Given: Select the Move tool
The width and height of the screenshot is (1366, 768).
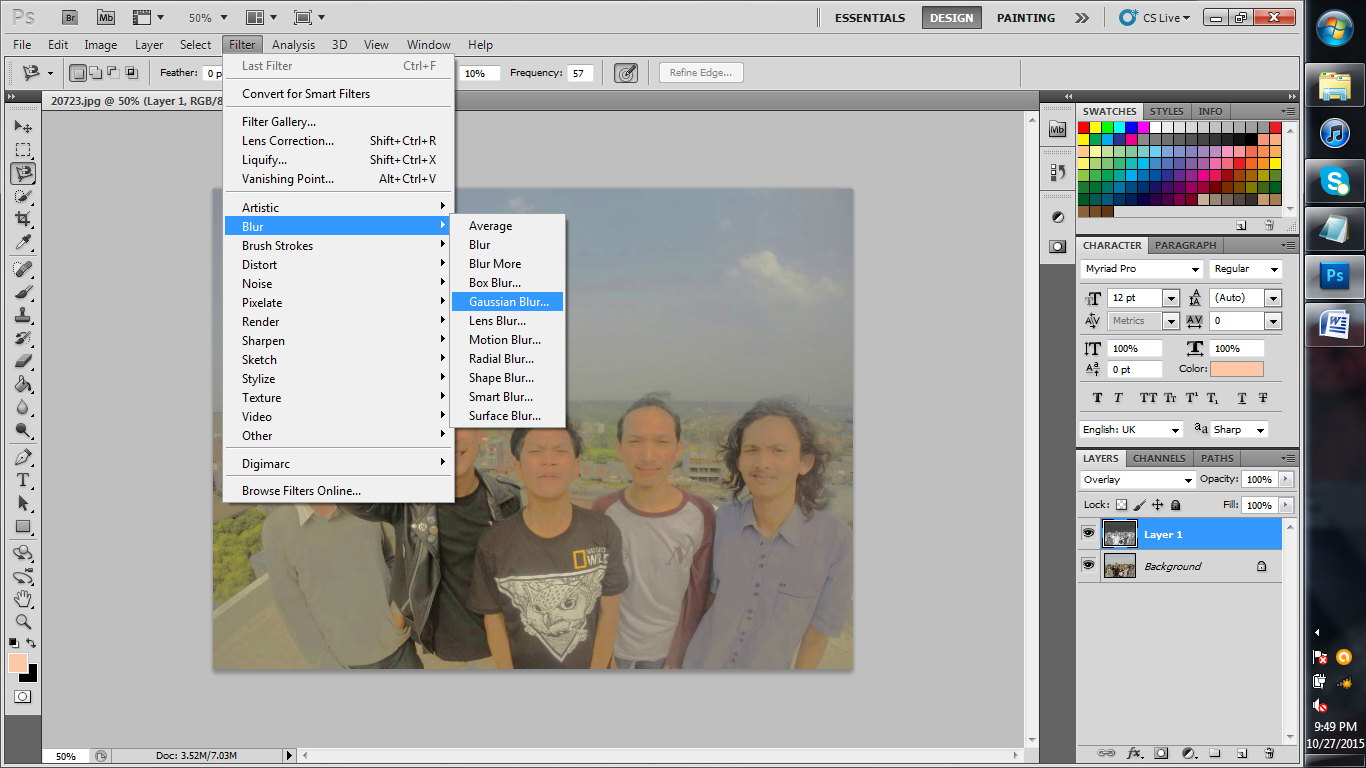Looking at the screenshot, I should (22, 126).
